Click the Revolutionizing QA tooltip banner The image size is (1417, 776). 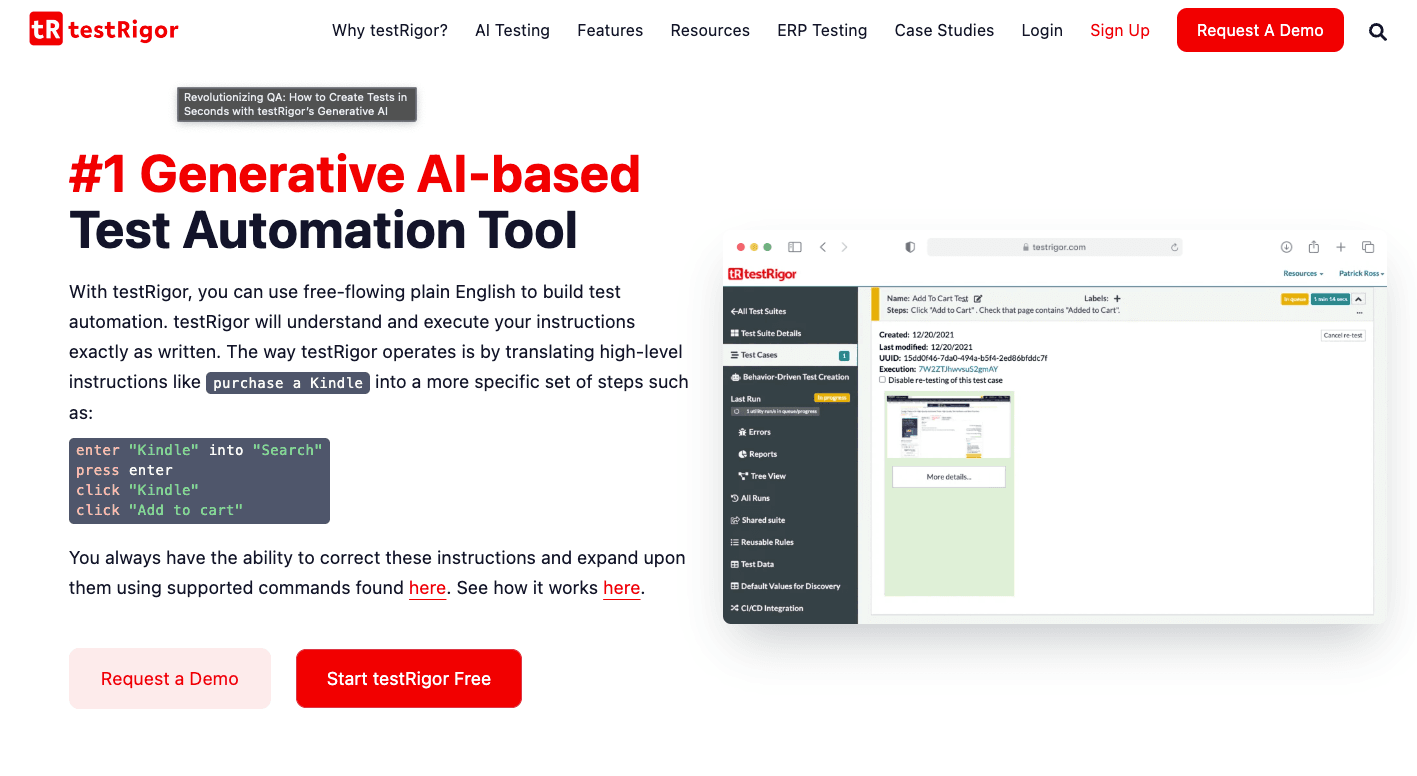297,104
